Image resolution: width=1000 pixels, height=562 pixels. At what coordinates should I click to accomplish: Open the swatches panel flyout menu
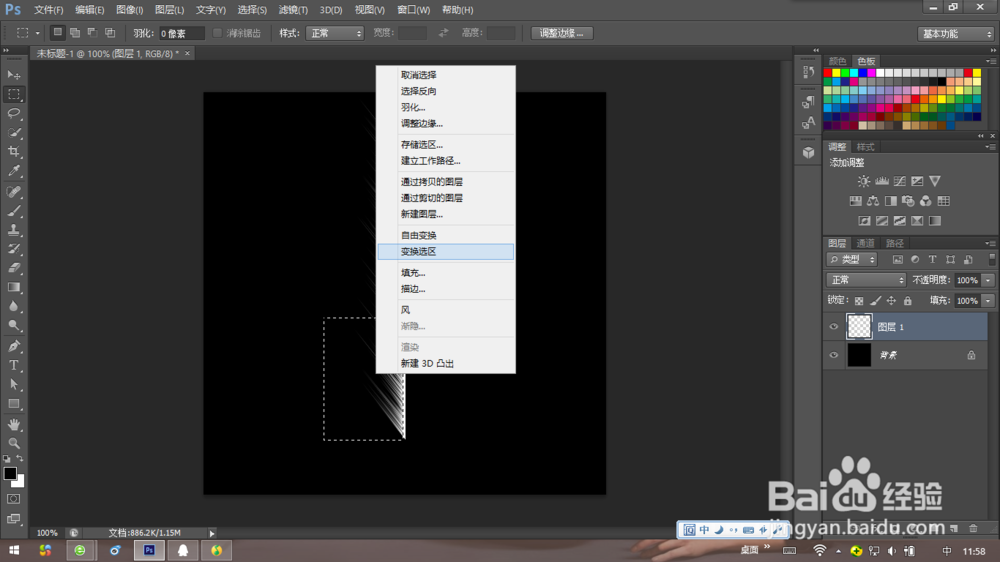pyautogui.click(x=990, y=61)
